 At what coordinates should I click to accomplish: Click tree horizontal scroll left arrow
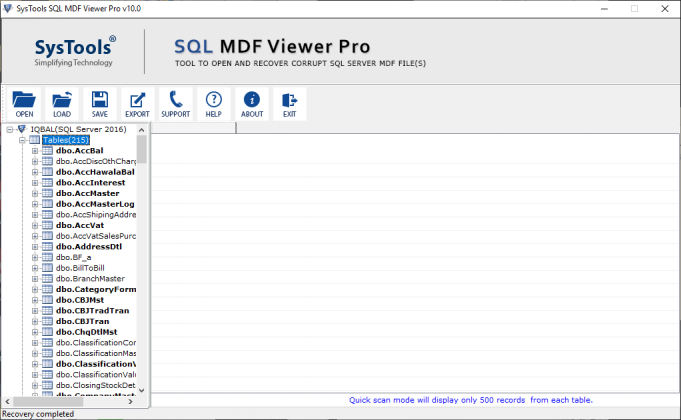[7, 402]
